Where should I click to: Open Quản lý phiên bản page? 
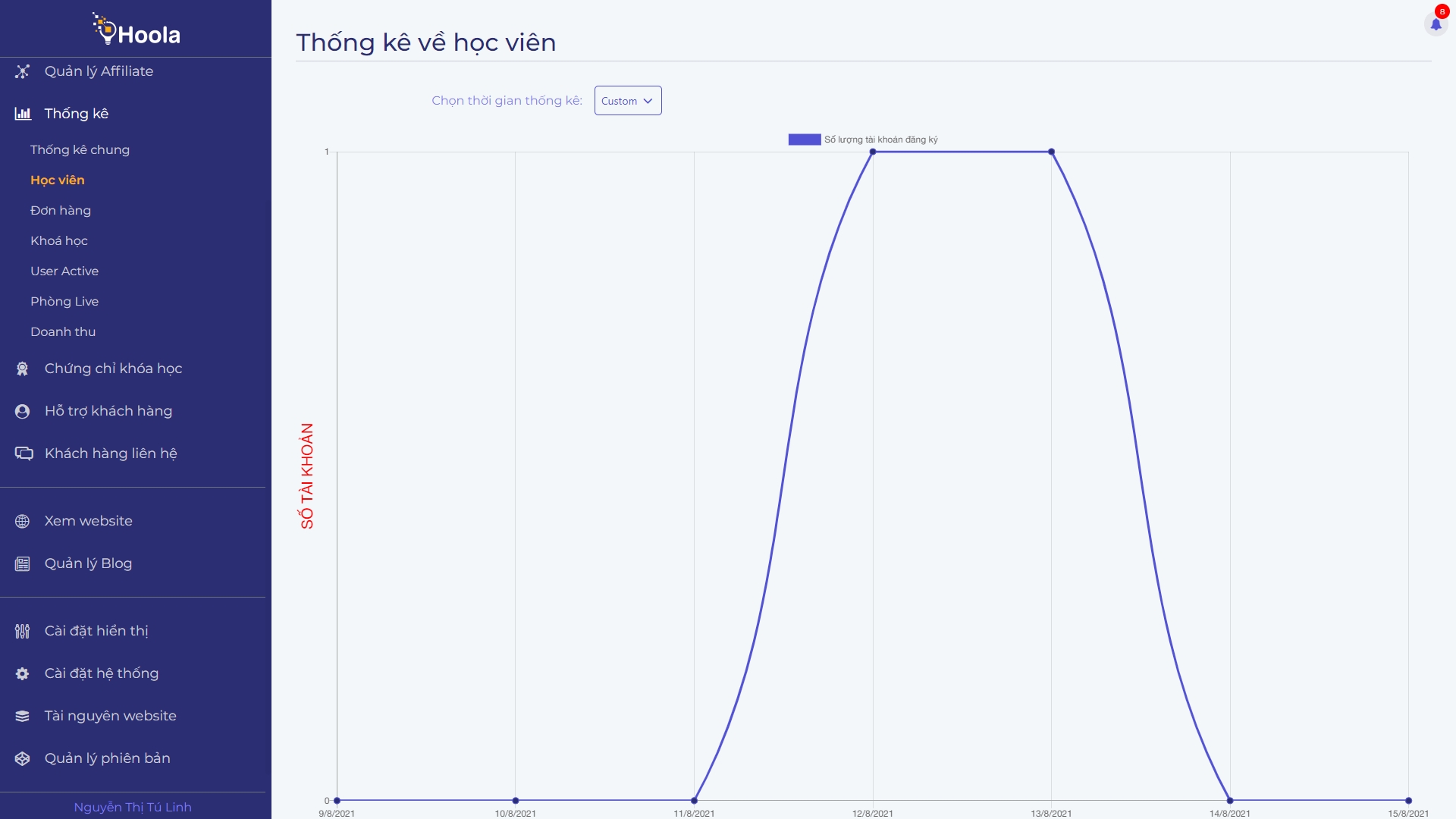point(107,758)
